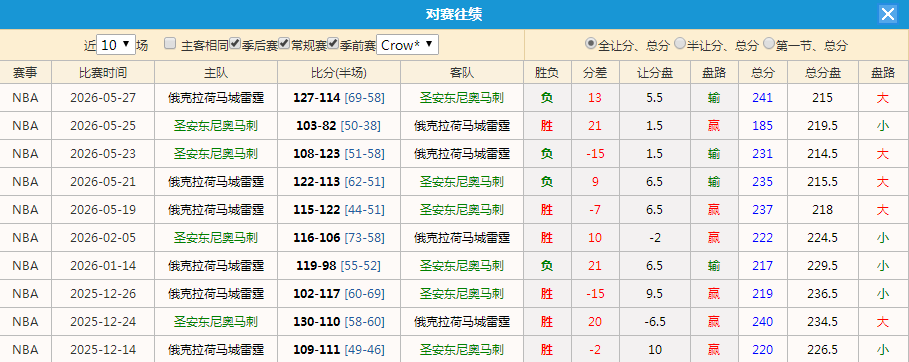Open the 109-111 score on 2025-12-14
The image size is (909, 362).
[317, 350]
